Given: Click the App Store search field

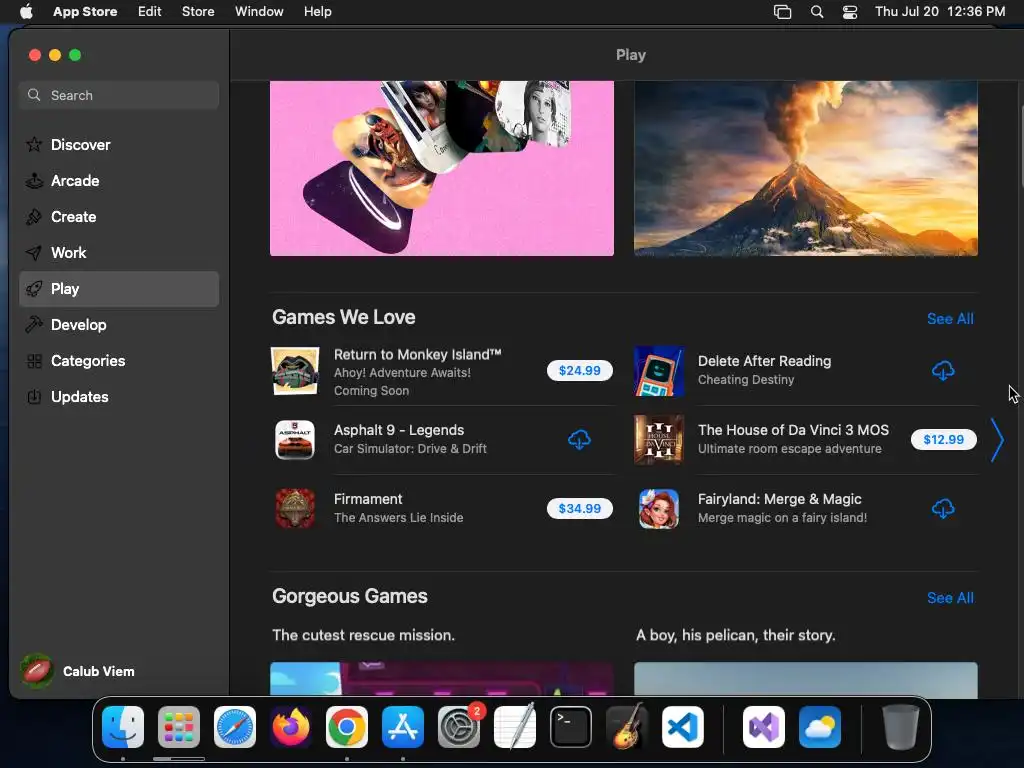Looking at the screenshot, I should pyautogui.click(x=119, y=95).
